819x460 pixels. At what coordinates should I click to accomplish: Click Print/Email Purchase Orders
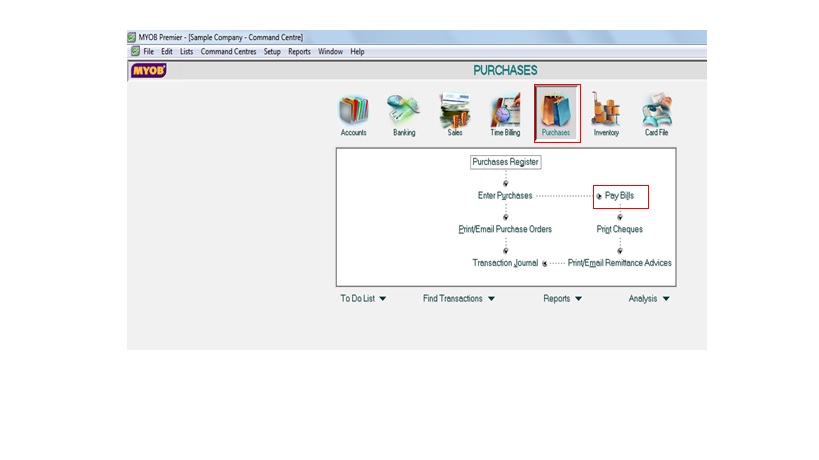coord(505,229)
